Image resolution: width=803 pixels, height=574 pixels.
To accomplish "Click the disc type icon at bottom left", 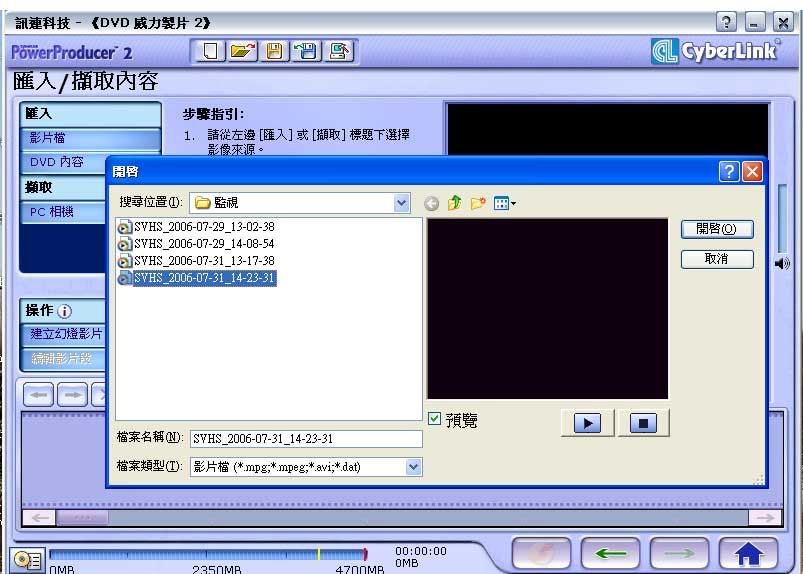I will 27,559.
